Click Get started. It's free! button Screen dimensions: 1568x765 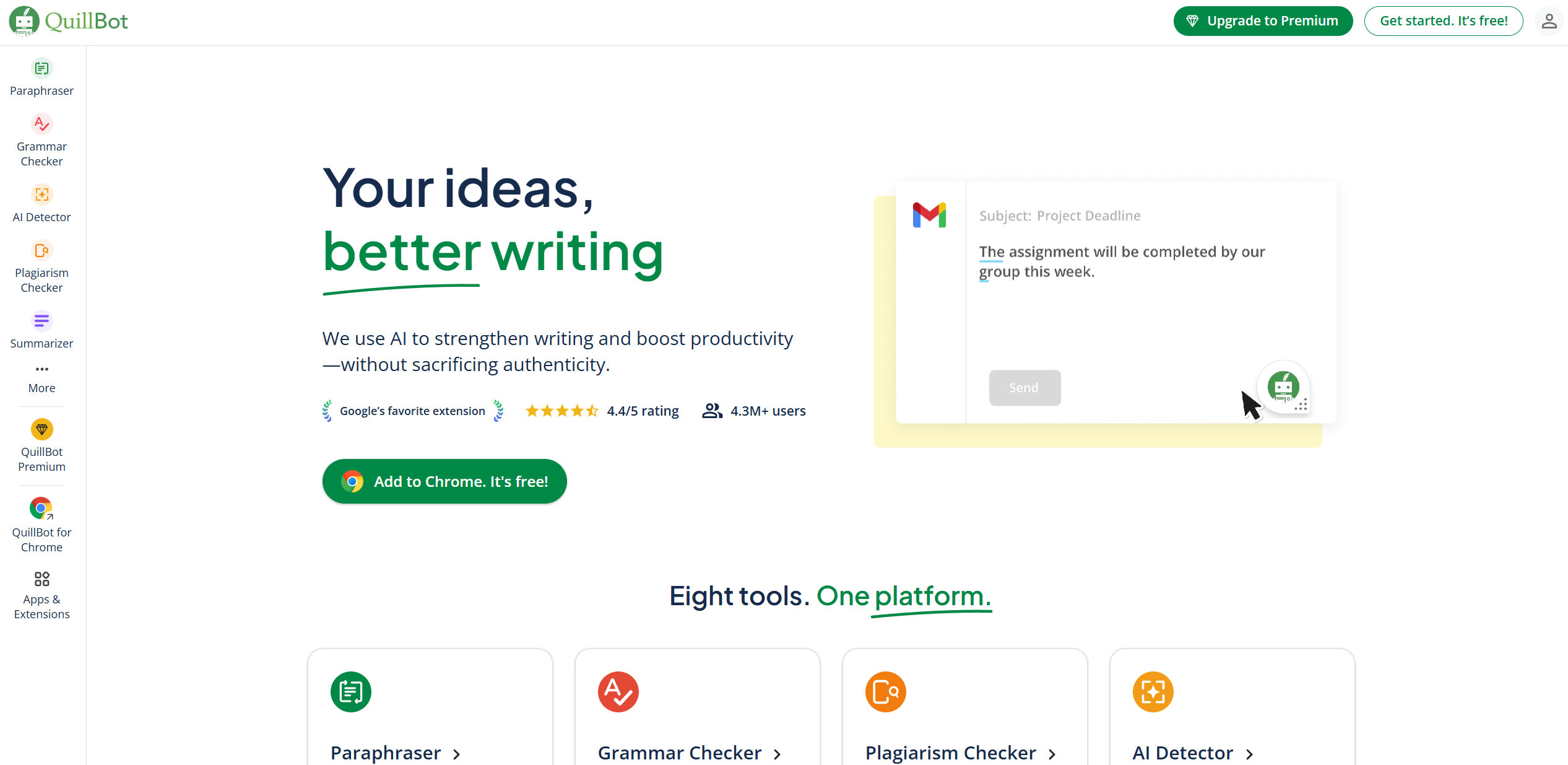coord(1443,21)
